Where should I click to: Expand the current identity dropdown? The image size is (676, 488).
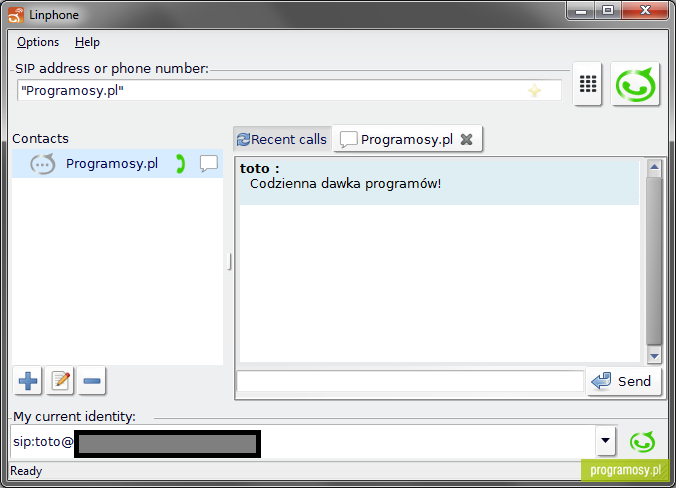(605, 441)
